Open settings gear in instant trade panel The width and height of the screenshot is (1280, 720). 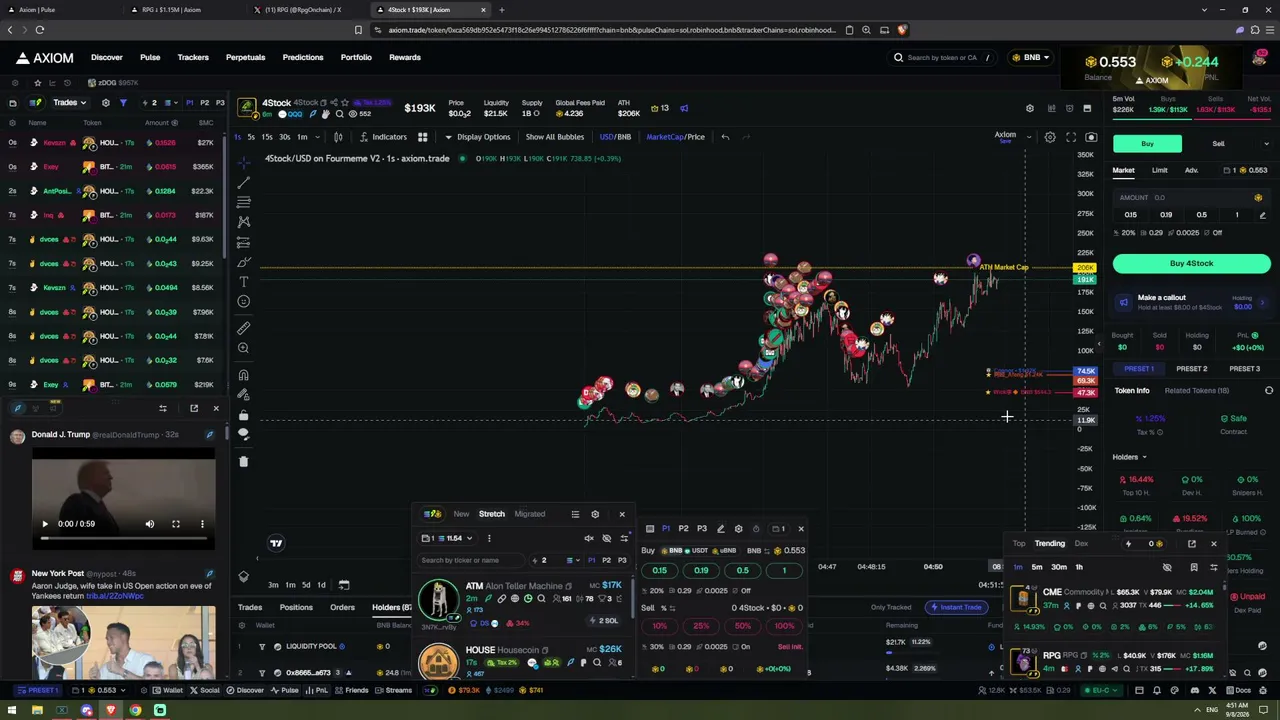[x=738, y=529]
